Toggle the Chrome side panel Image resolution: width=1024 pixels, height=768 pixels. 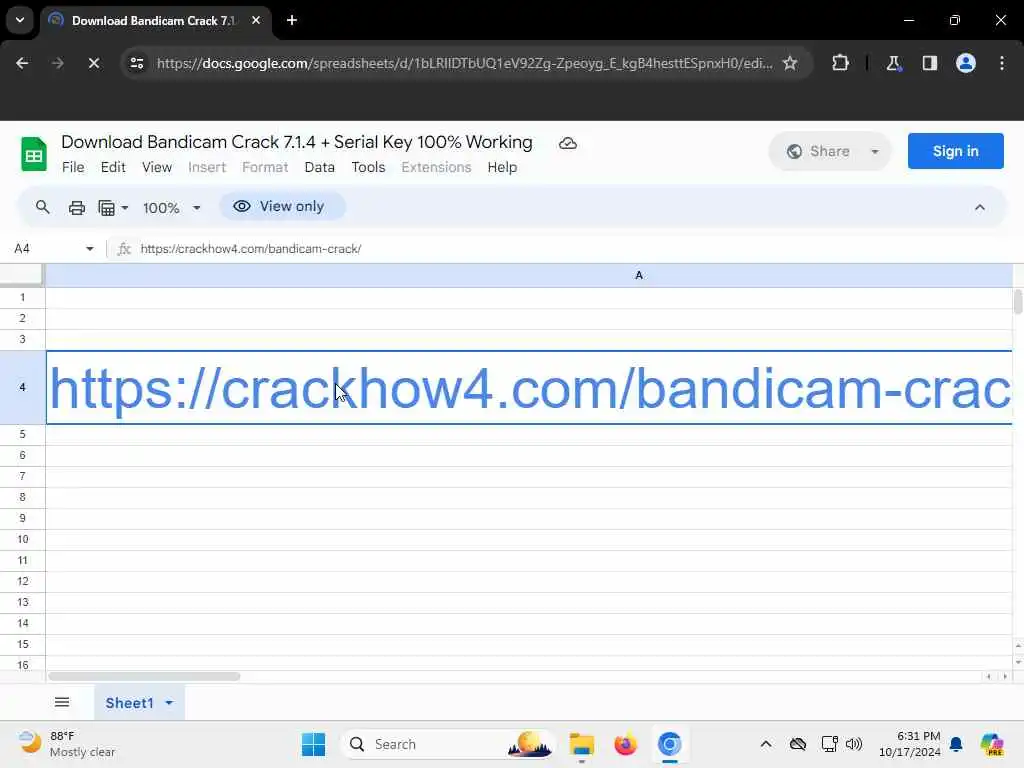(929, 63)
